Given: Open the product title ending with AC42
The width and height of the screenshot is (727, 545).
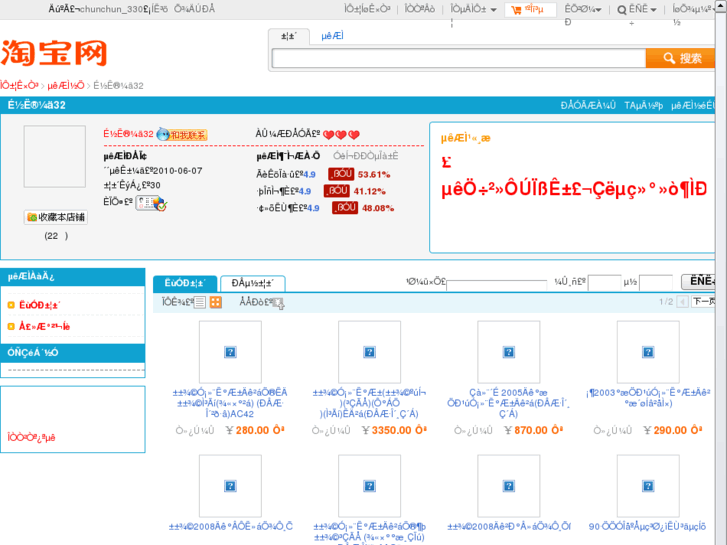Looking at the screenshot, I should (x=230, y=403).
